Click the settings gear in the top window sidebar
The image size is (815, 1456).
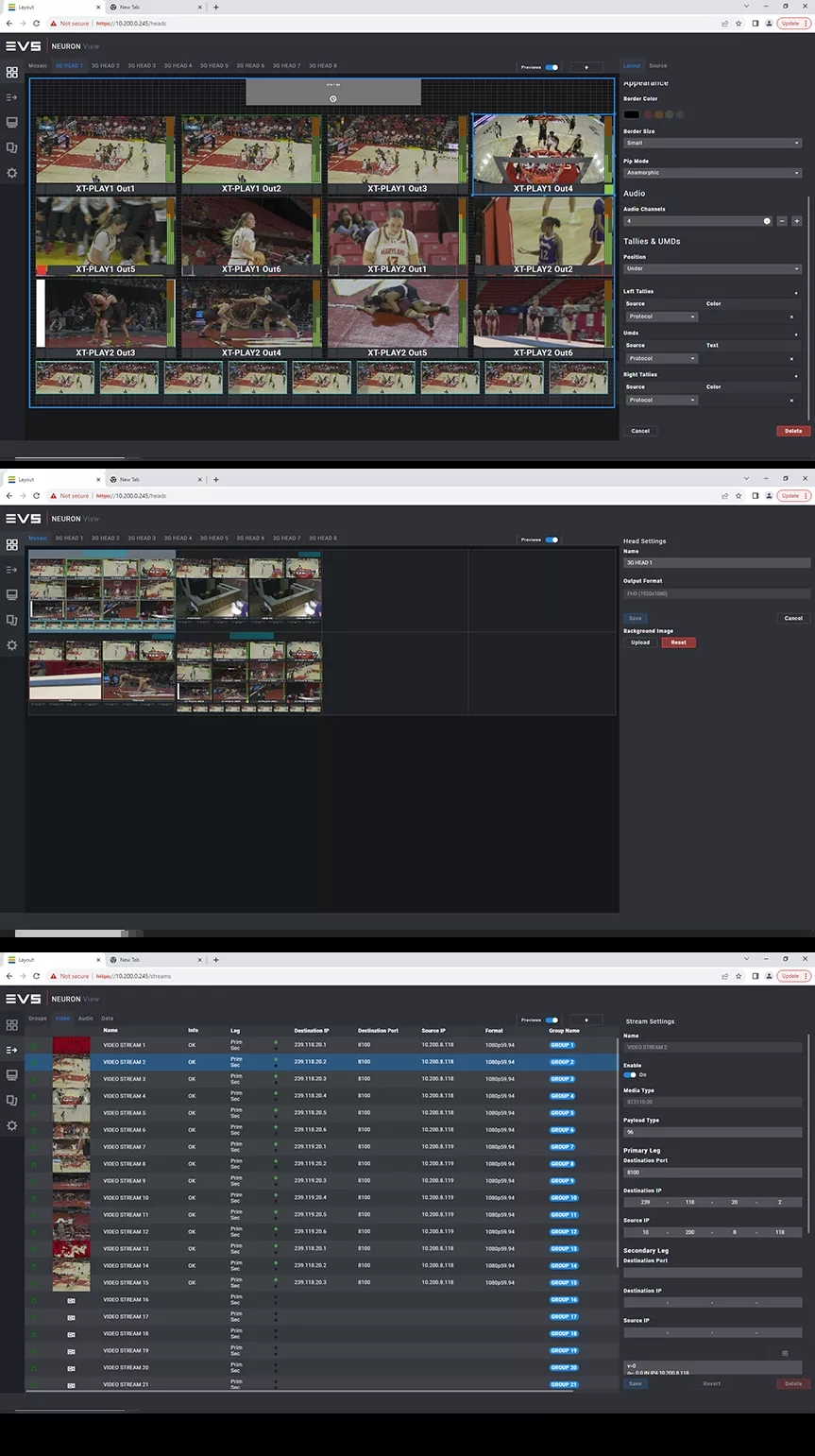point(11,173)
